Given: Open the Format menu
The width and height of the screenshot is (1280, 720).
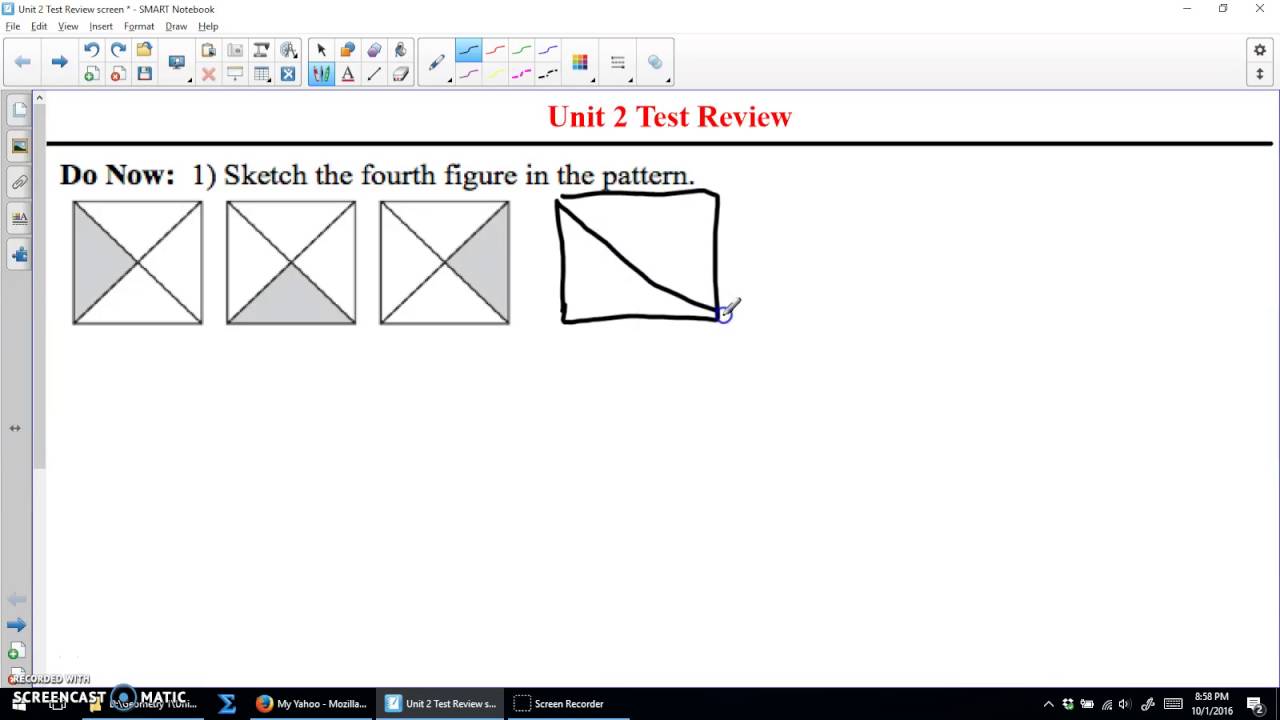Looking at the screenshot, I should (x=139, y=26).
